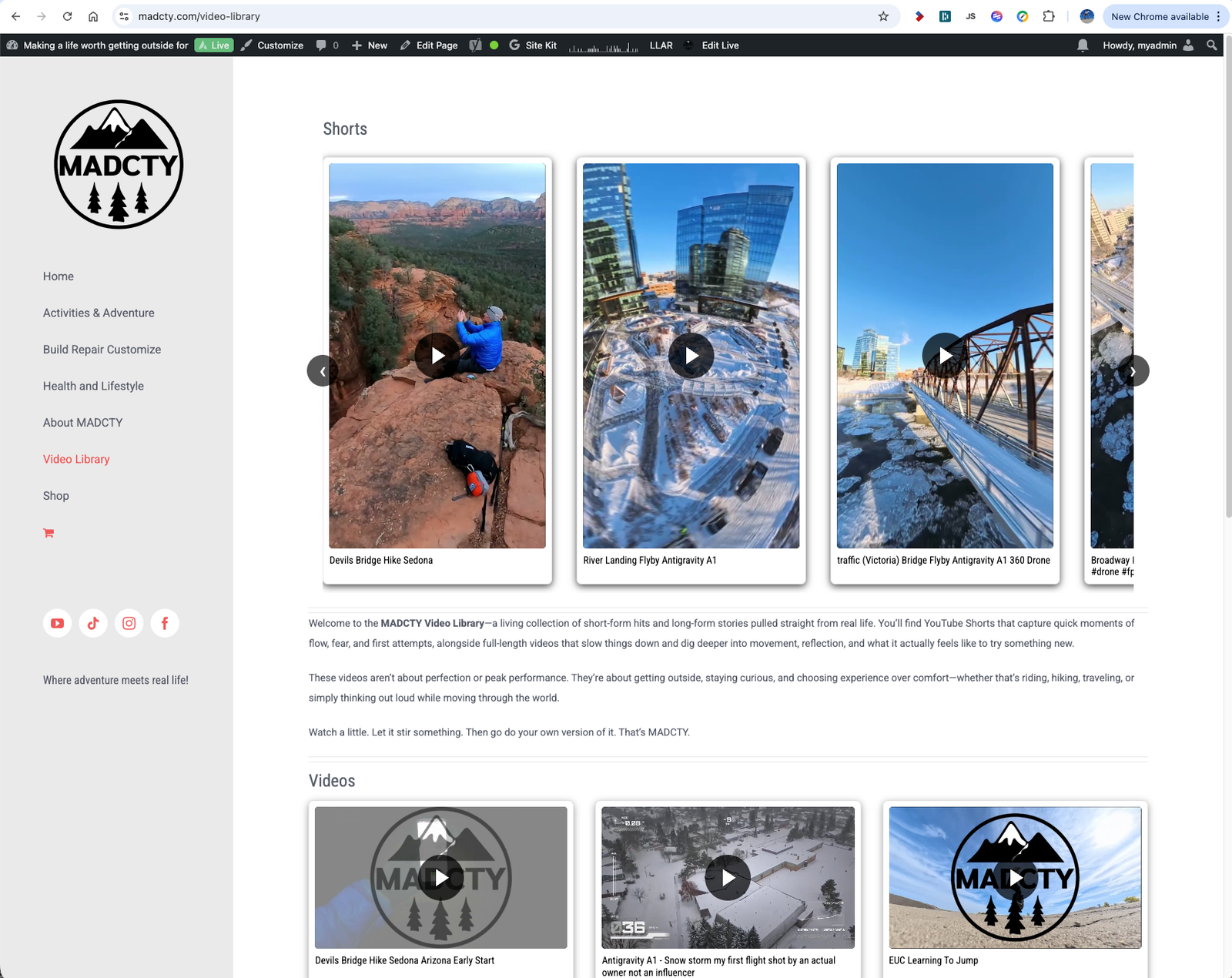Reload the page in Chrome
Image resolution: width=1232 pixels, height=978 pixels.
[67, 16]
